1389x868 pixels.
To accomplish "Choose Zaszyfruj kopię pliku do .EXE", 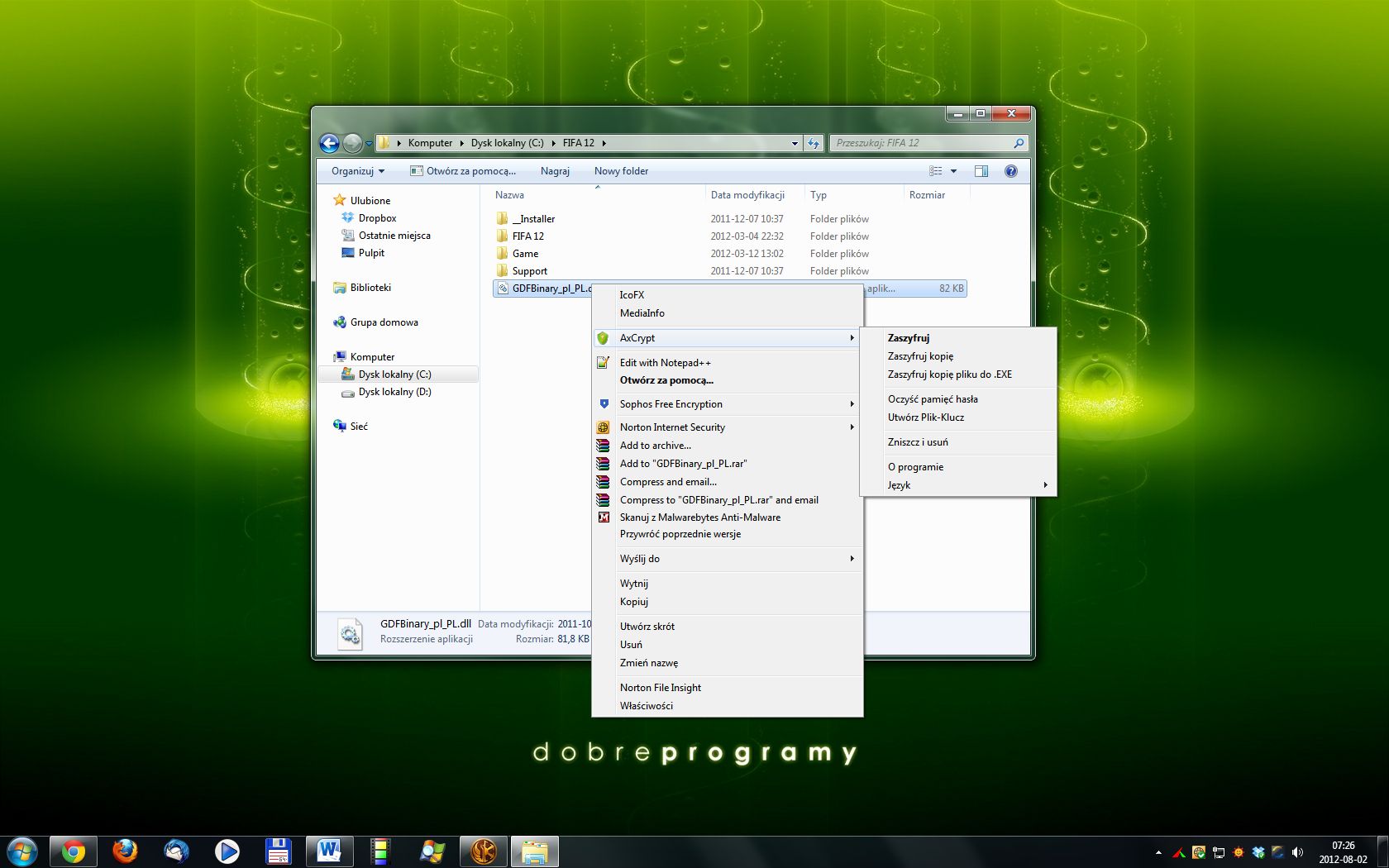I will [x=958, y=374].
